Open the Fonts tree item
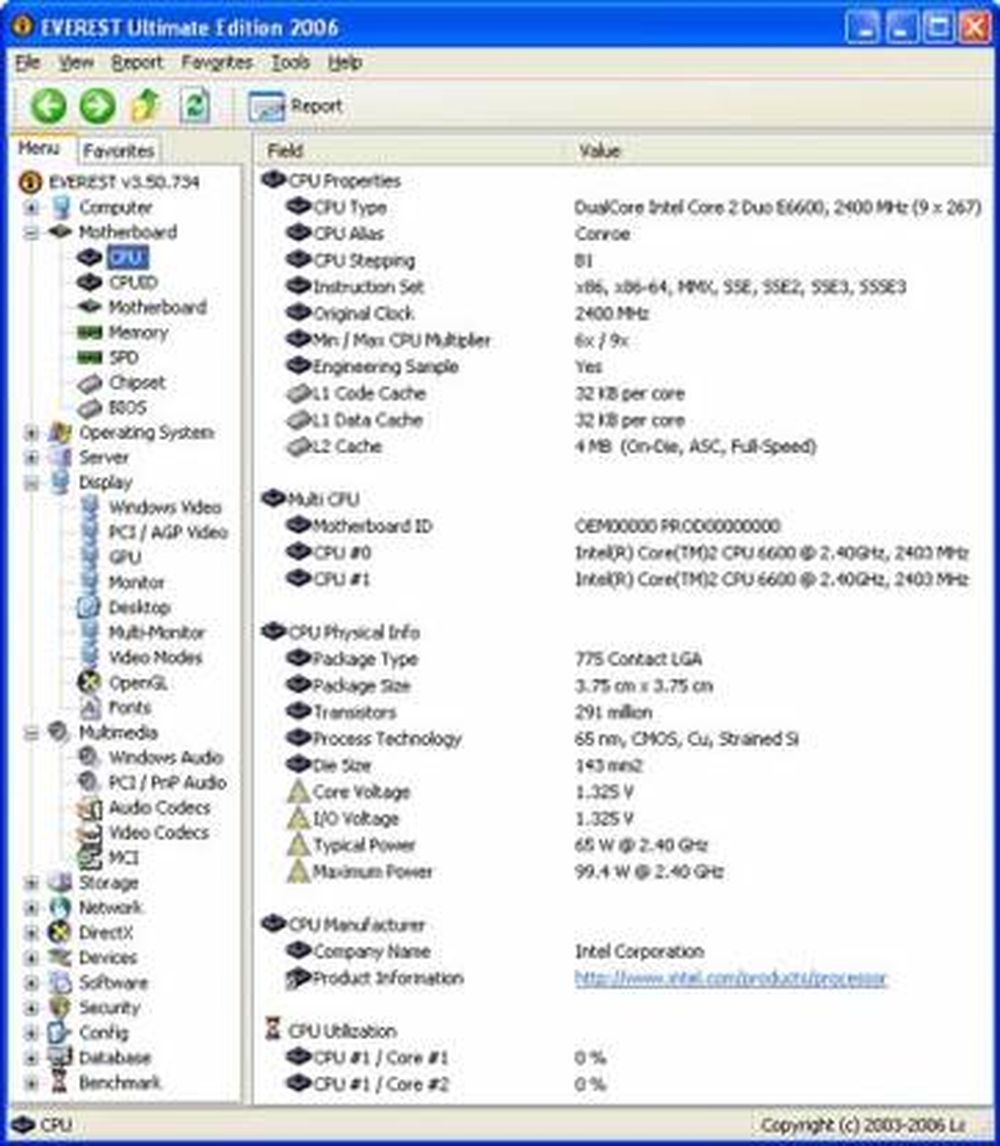Screen dimensions: 1000x1146 coord(129,707)
